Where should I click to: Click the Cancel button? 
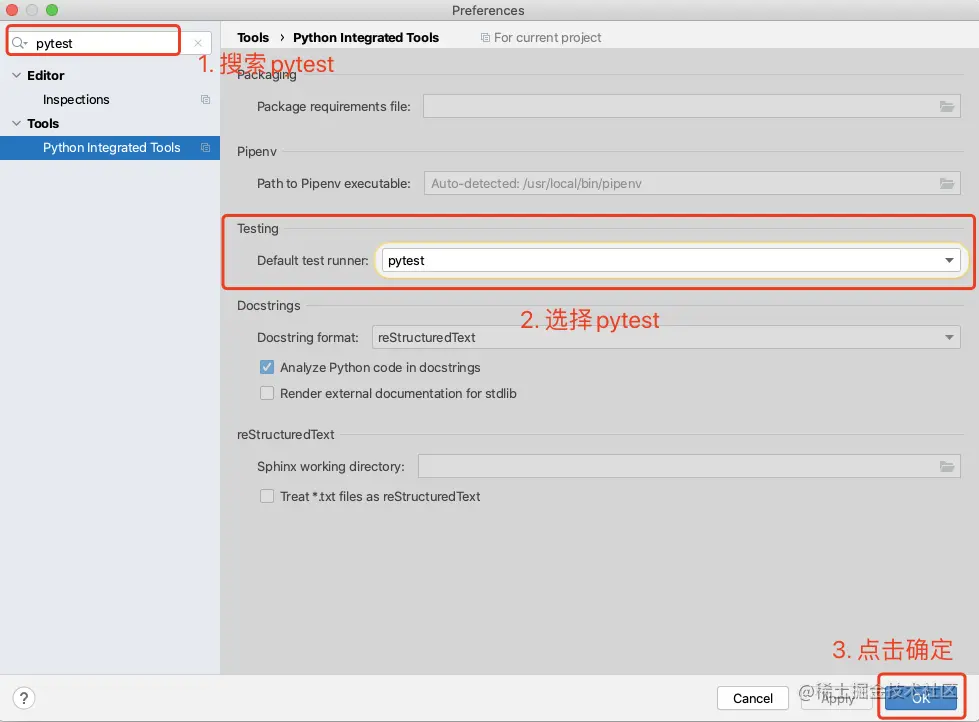click(752, 698)
